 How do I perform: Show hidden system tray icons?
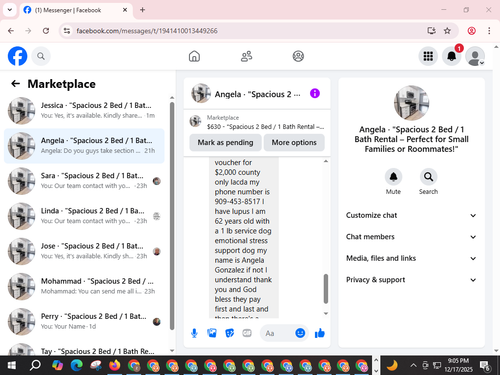click(413, 365)
